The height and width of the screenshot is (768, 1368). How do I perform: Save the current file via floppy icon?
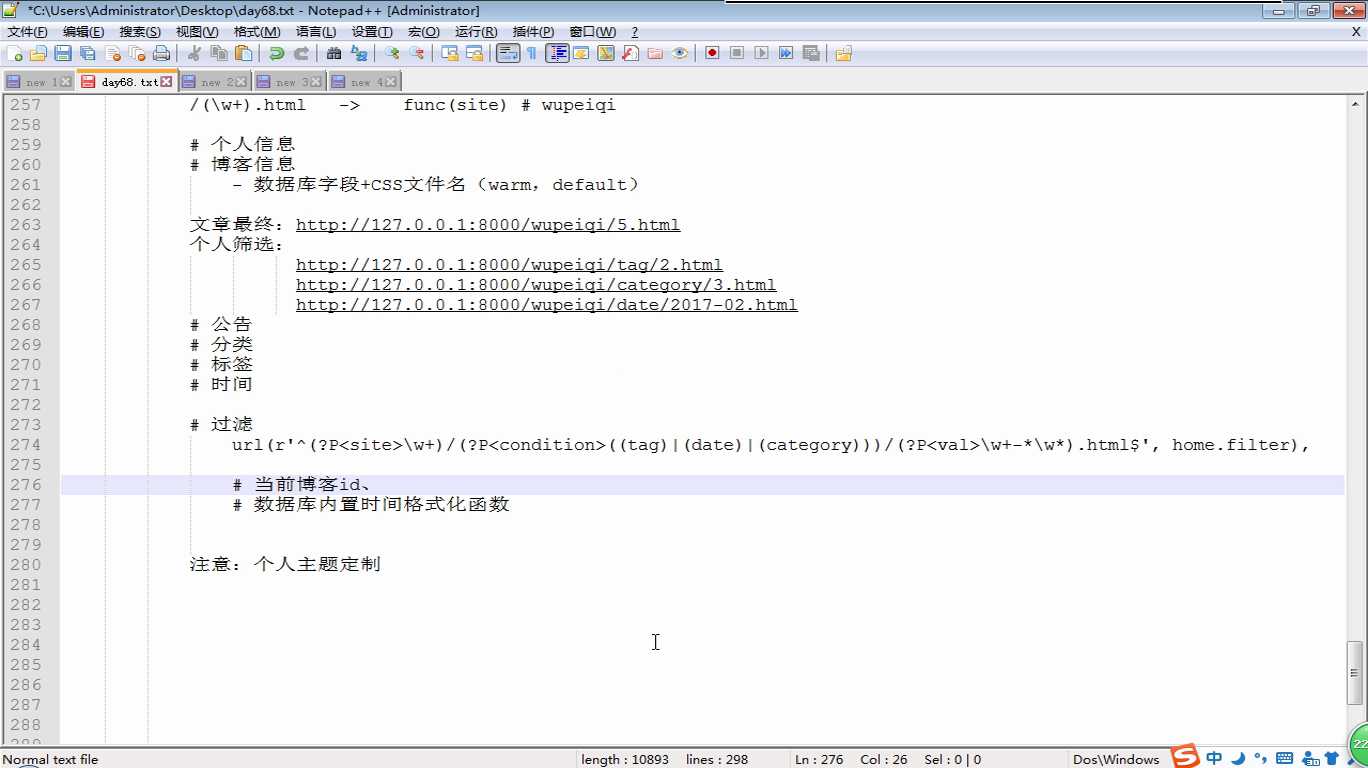tap(63, 53)
